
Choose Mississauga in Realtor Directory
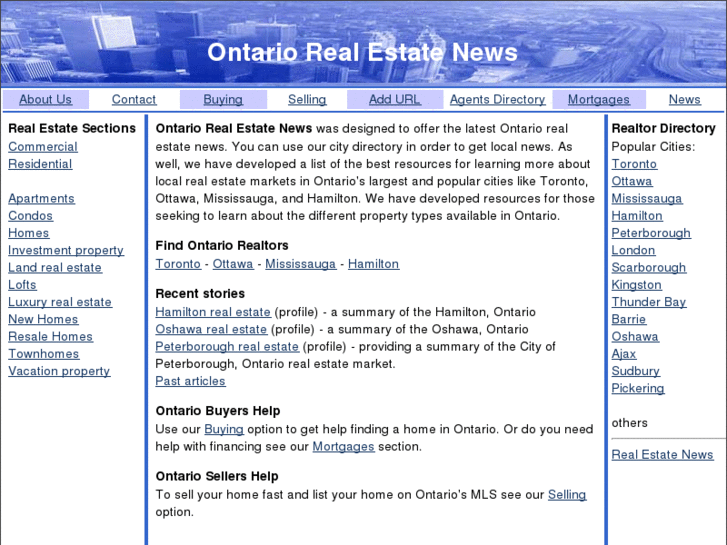point(647,199)
